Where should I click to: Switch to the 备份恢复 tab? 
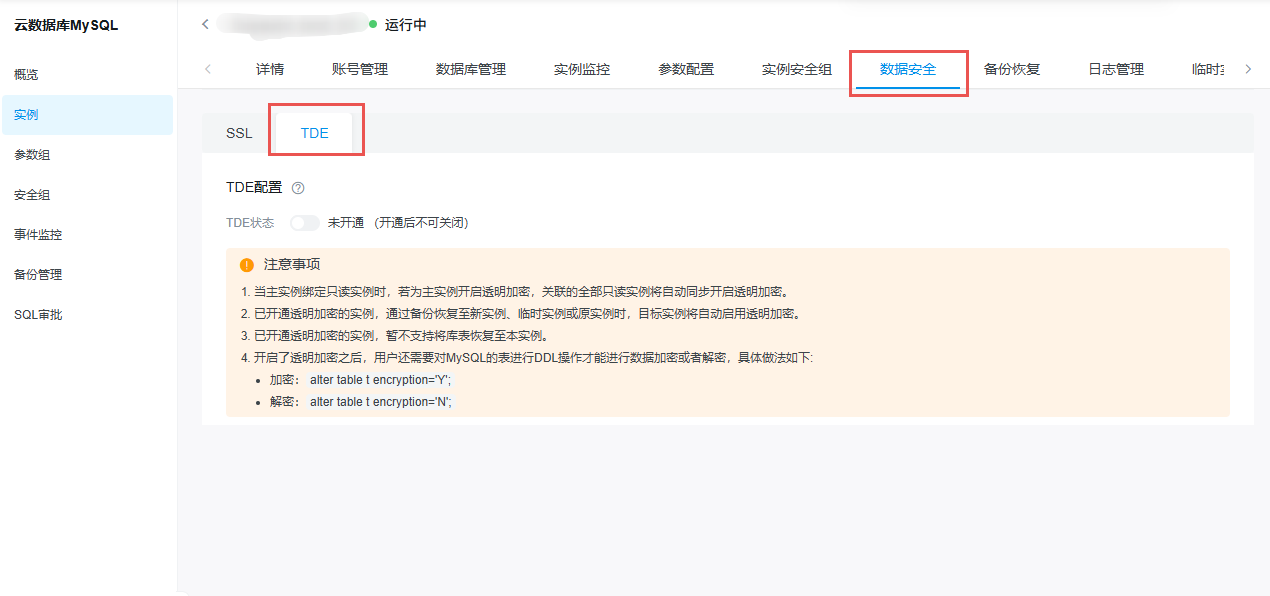[x=1012, y=69]
